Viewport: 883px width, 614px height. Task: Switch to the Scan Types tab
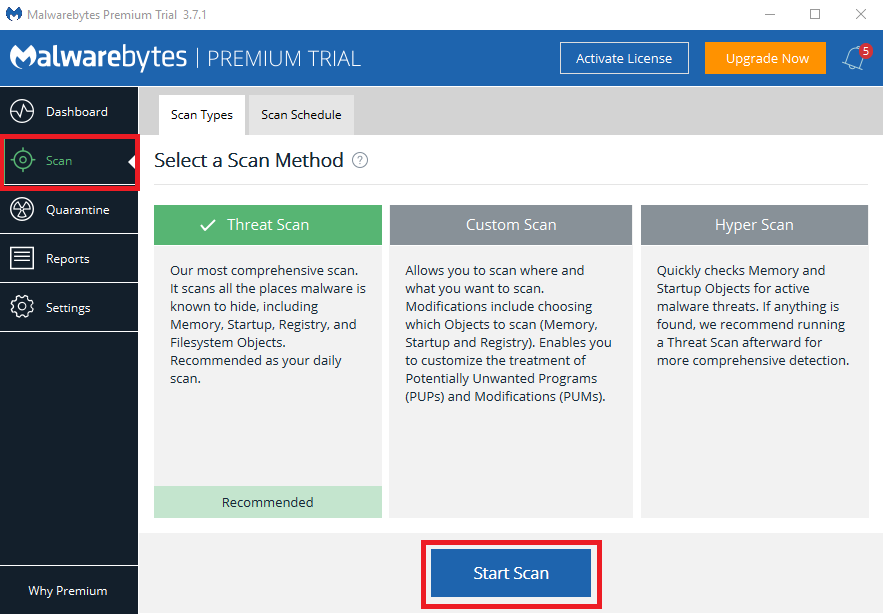[x=202, y=115]
